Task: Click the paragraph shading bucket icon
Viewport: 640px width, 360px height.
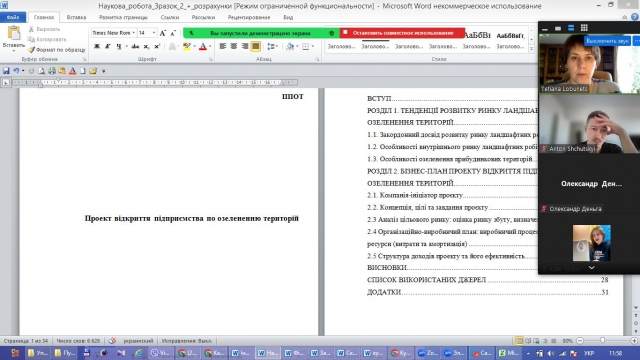Action: click(290, 47)
